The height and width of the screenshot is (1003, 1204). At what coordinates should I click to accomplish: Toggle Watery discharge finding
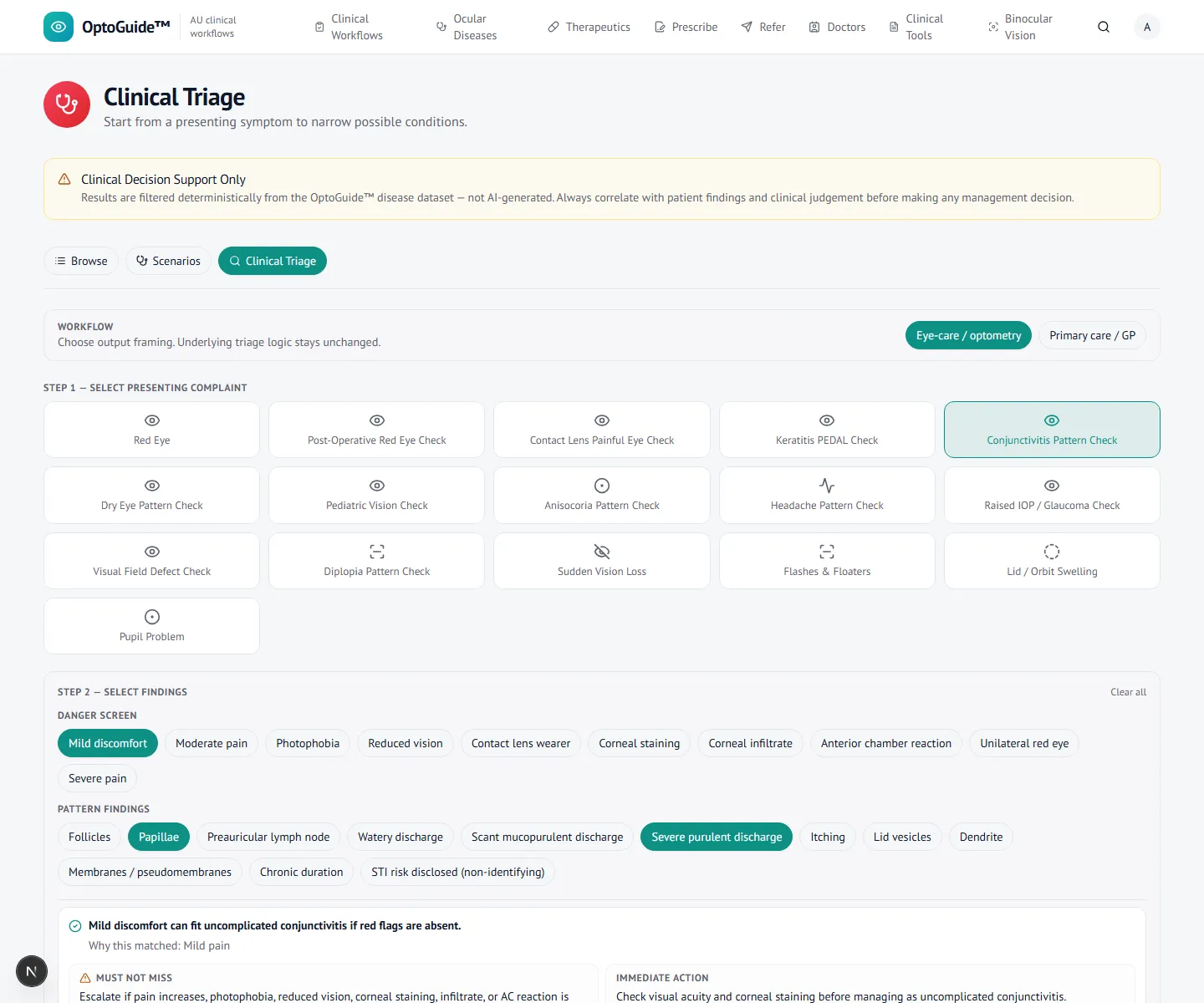tap(400, 837)
